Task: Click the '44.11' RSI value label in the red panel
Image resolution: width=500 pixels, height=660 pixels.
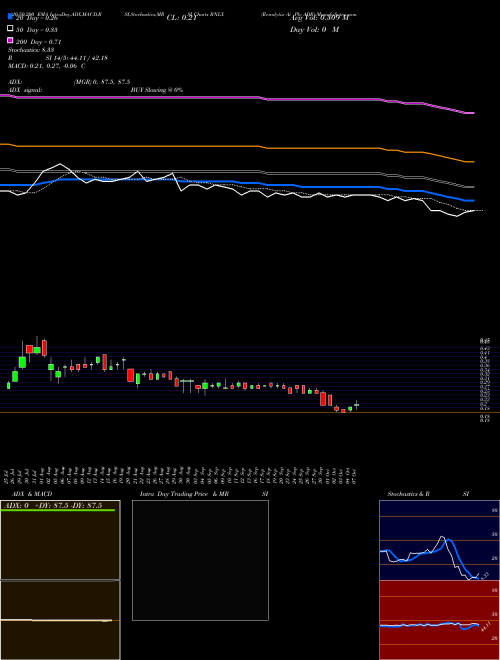Action: [485, 627]
